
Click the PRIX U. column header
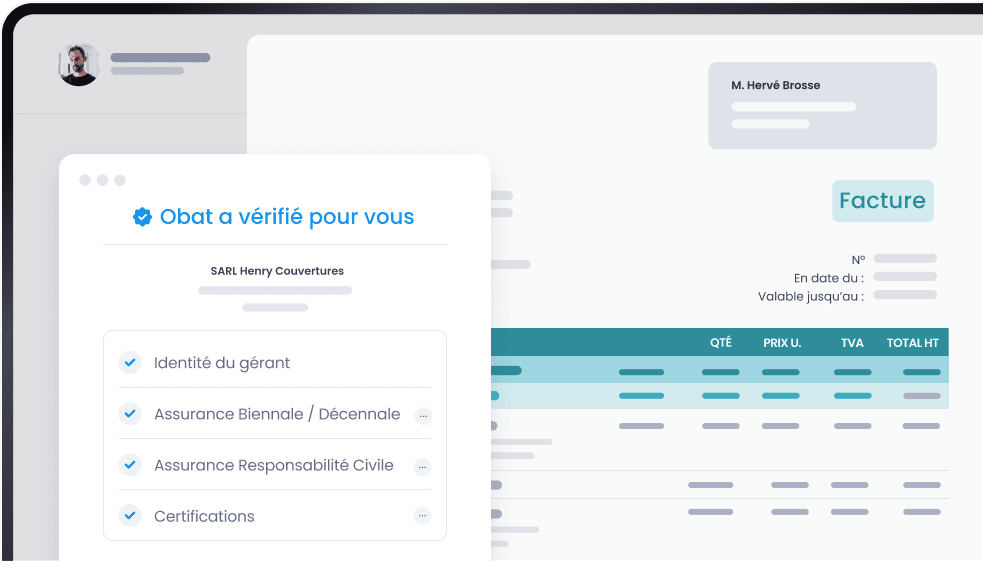782,343
